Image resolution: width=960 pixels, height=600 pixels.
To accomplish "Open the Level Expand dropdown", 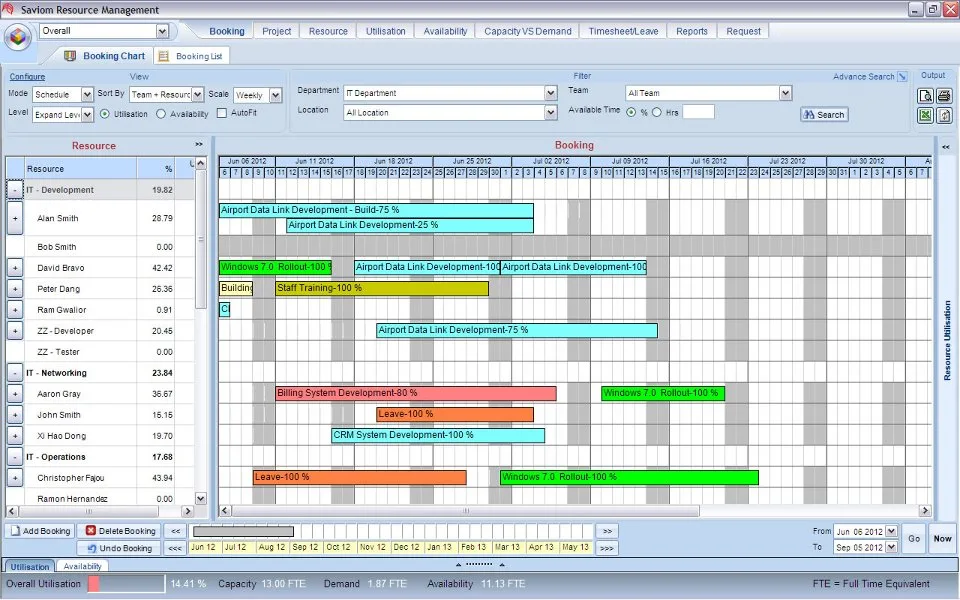I will tap(87, 114).
